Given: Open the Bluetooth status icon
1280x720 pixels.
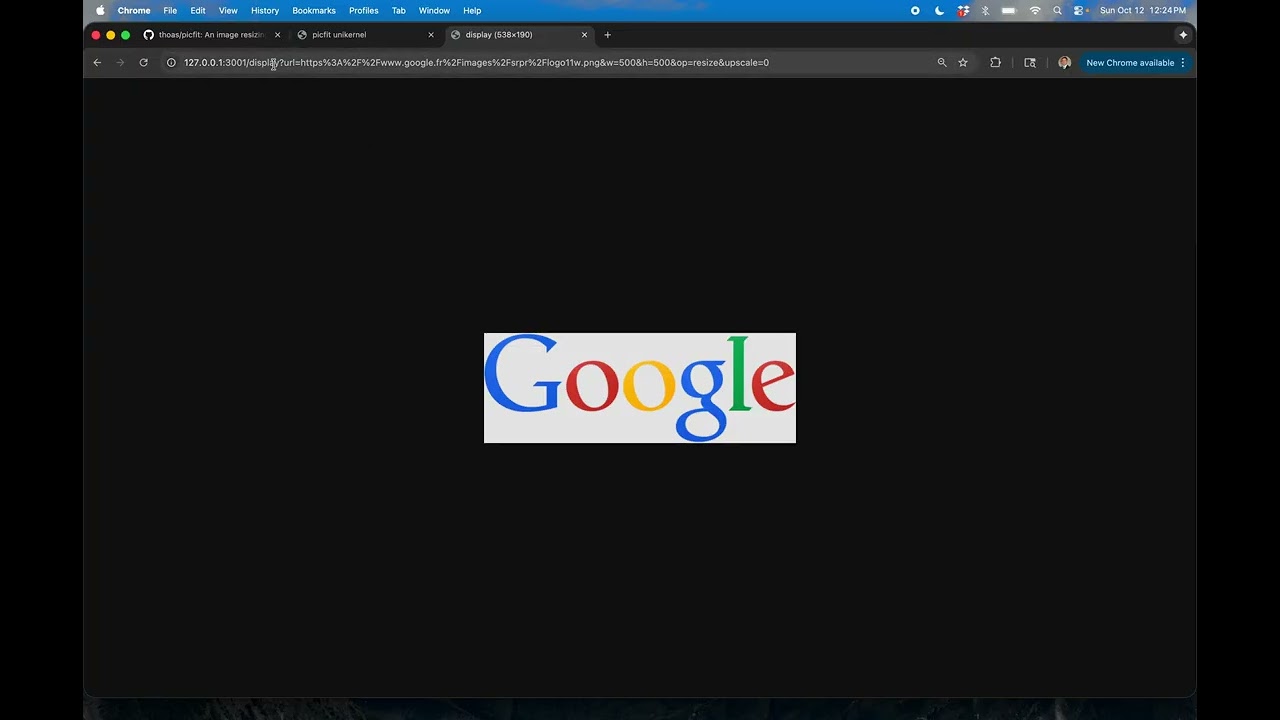Looking at the screenshot, I should pos(985,11).
